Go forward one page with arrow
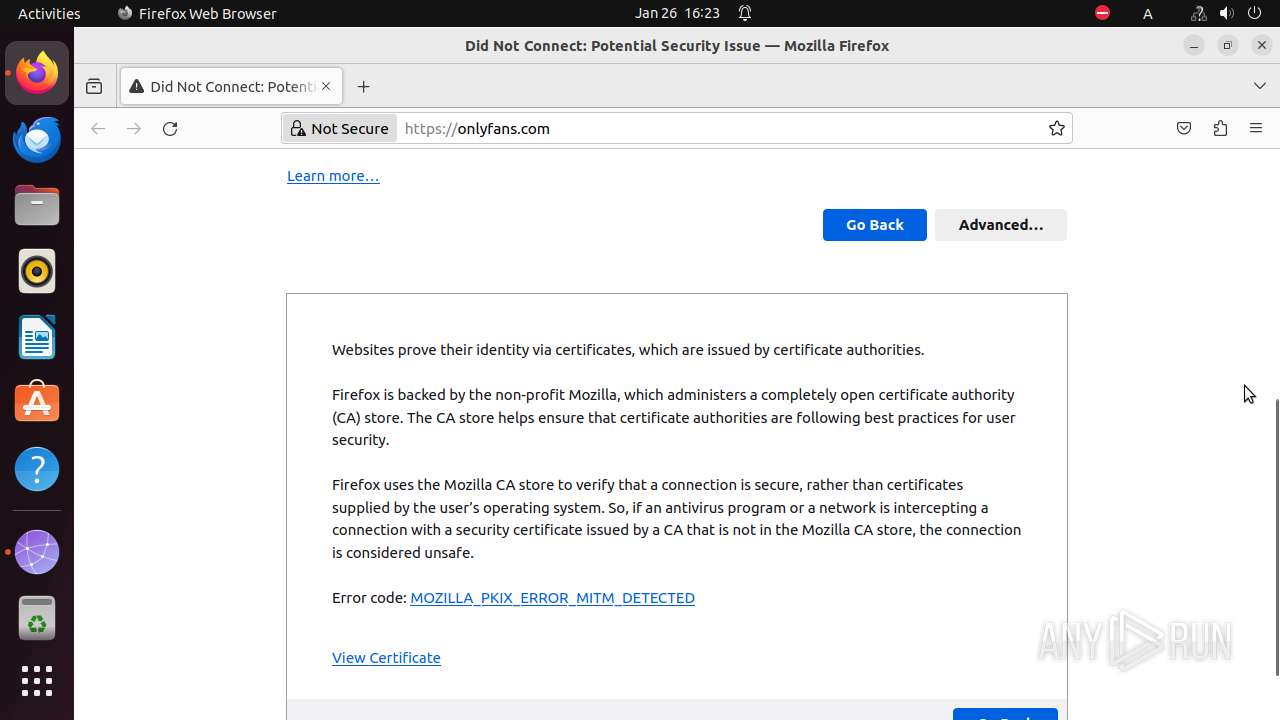The height and width of the screenshot is (720, 1280). pos(134,129)
